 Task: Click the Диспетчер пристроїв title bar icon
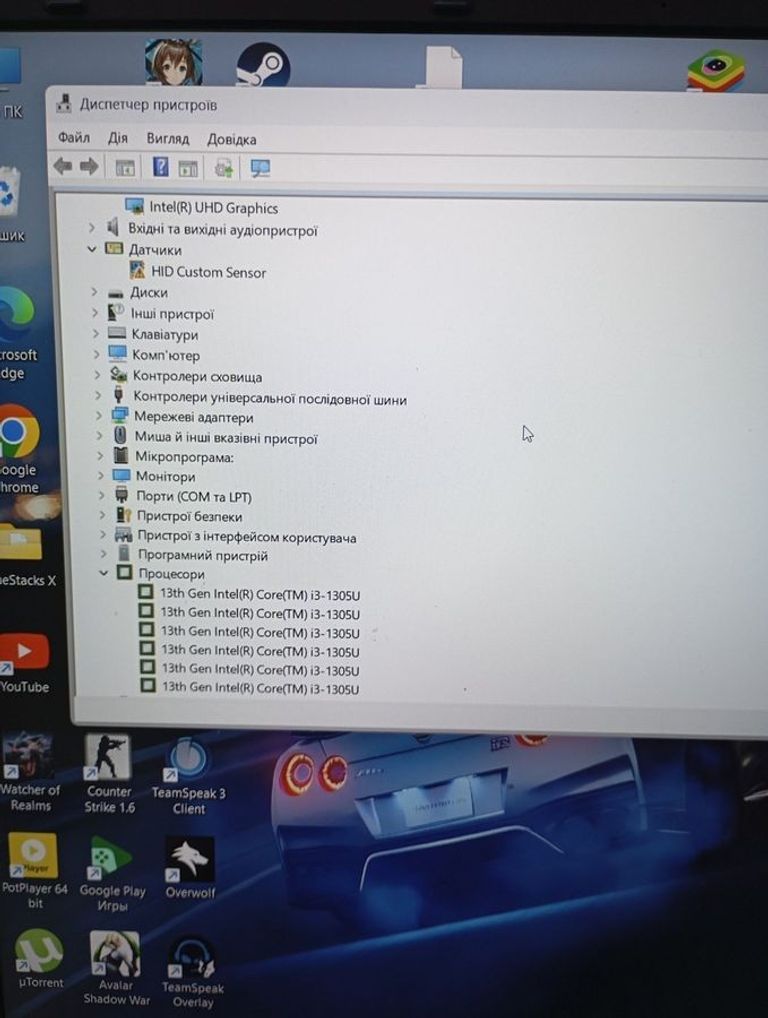pos(64,103)
